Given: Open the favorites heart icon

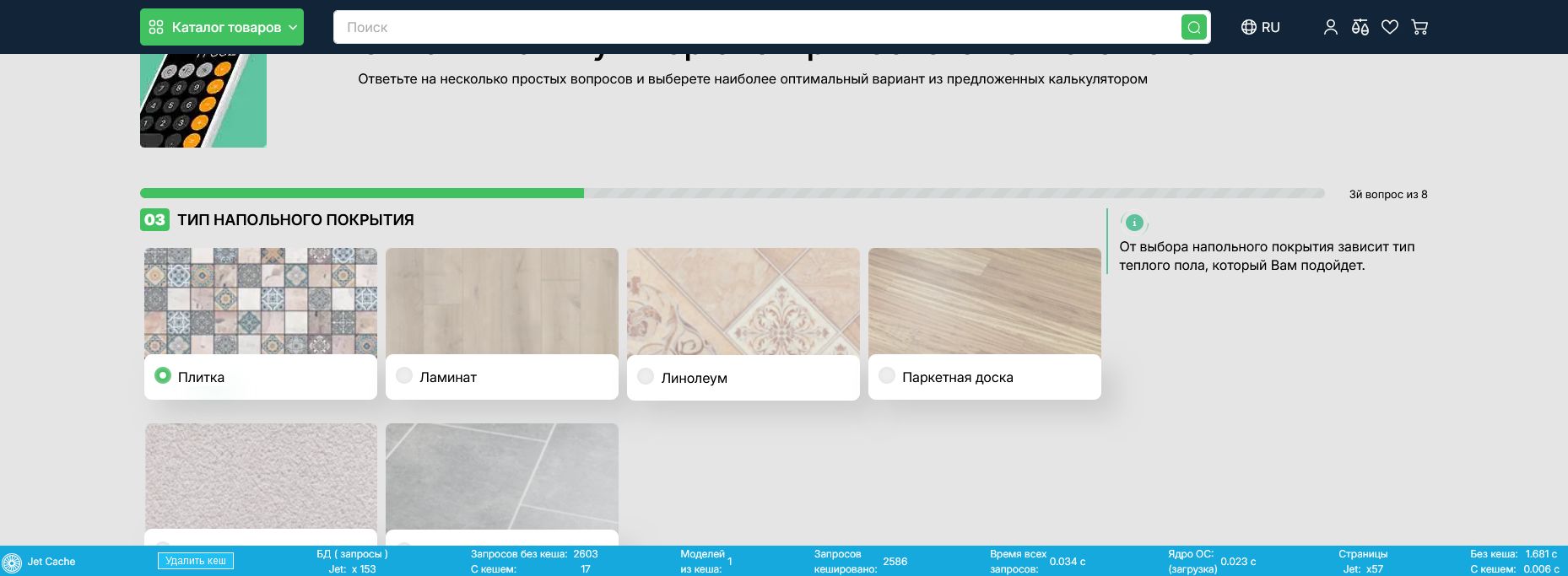Looking at the screenshot, I should (x=1389, y=27).
